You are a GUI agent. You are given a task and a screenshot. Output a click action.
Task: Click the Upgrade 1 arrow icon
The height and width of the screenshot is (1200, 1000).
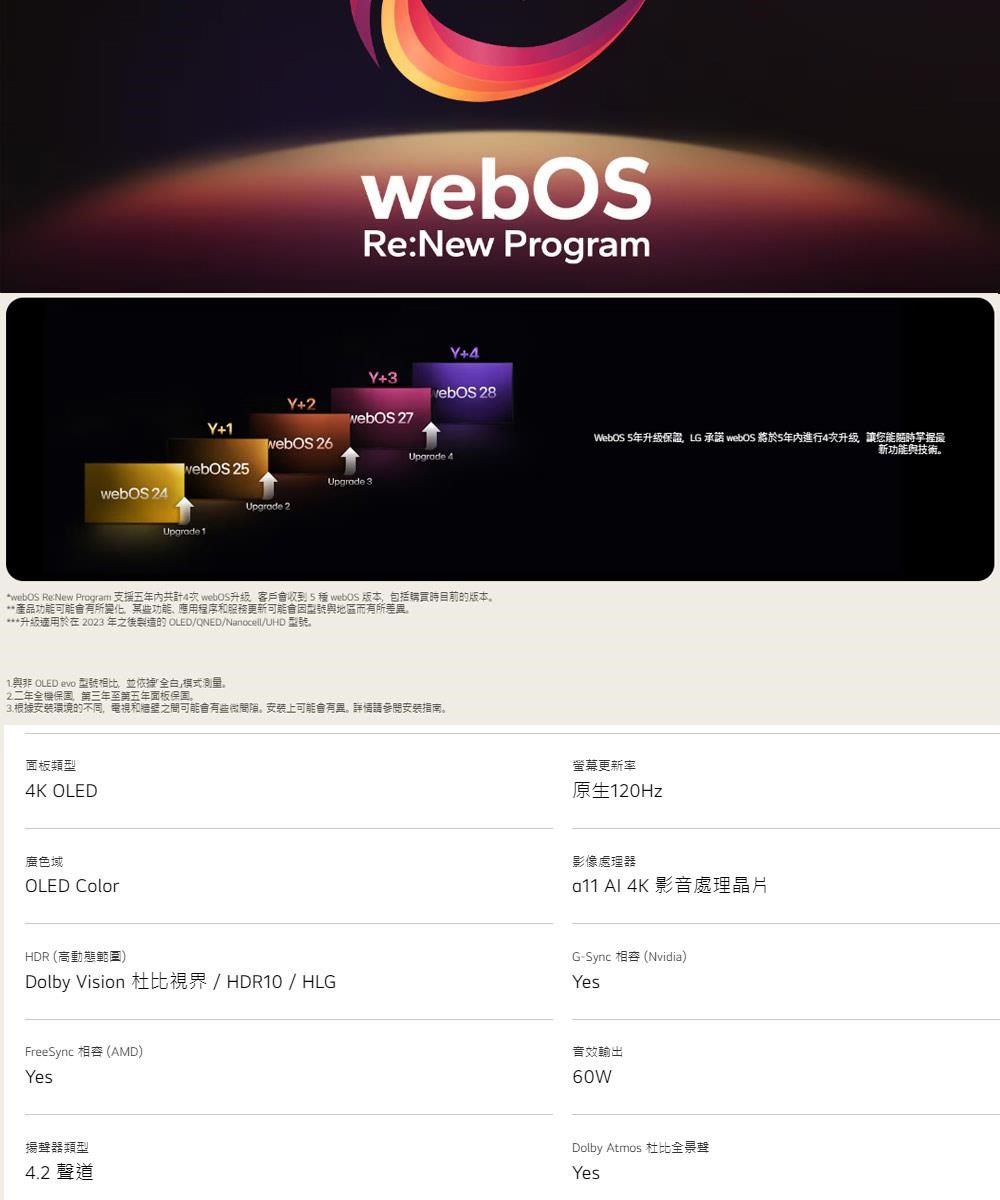pos(184,511)
